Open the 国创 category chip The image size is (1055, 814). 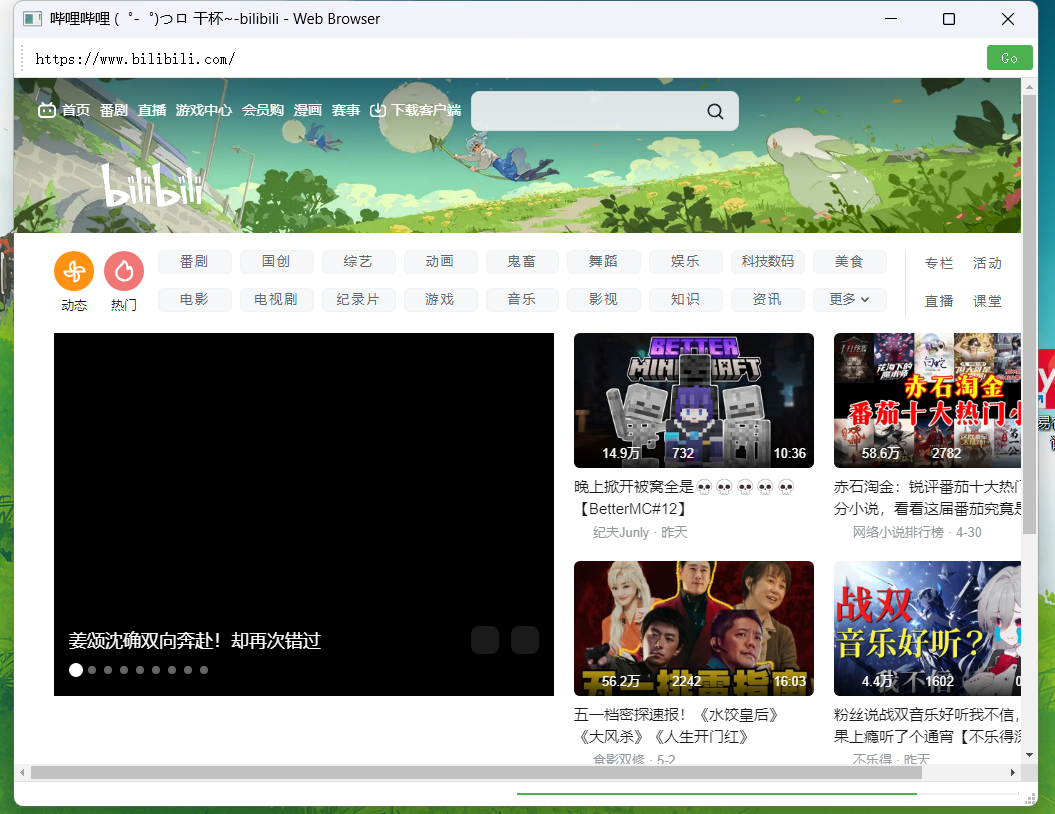click(x=277, y=262)
